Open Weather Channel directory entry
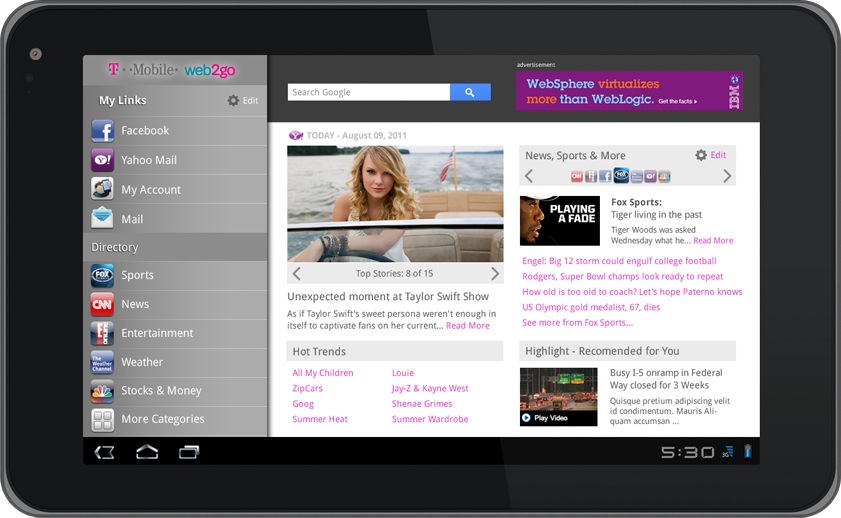Viewport: 841px width, 518px height. point(175,362)
